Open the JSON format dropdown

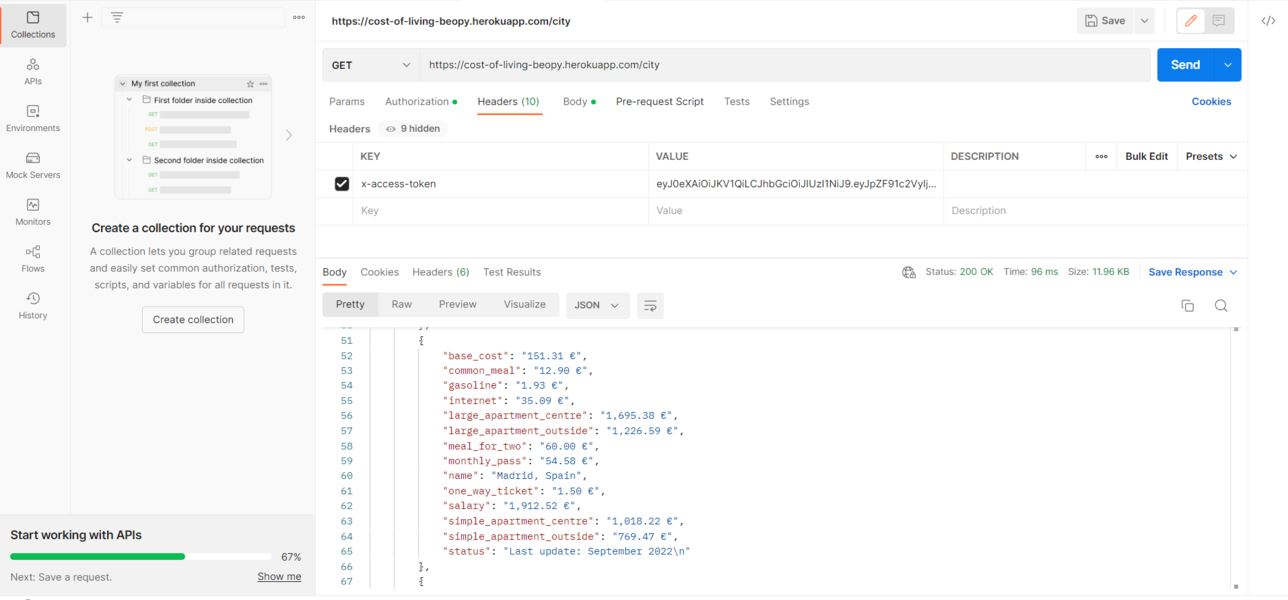tap(597, 305)
